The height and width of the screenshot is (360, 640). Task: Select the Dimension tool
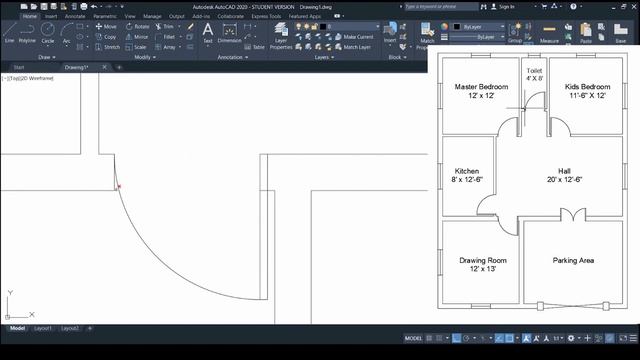pos(229,33)
